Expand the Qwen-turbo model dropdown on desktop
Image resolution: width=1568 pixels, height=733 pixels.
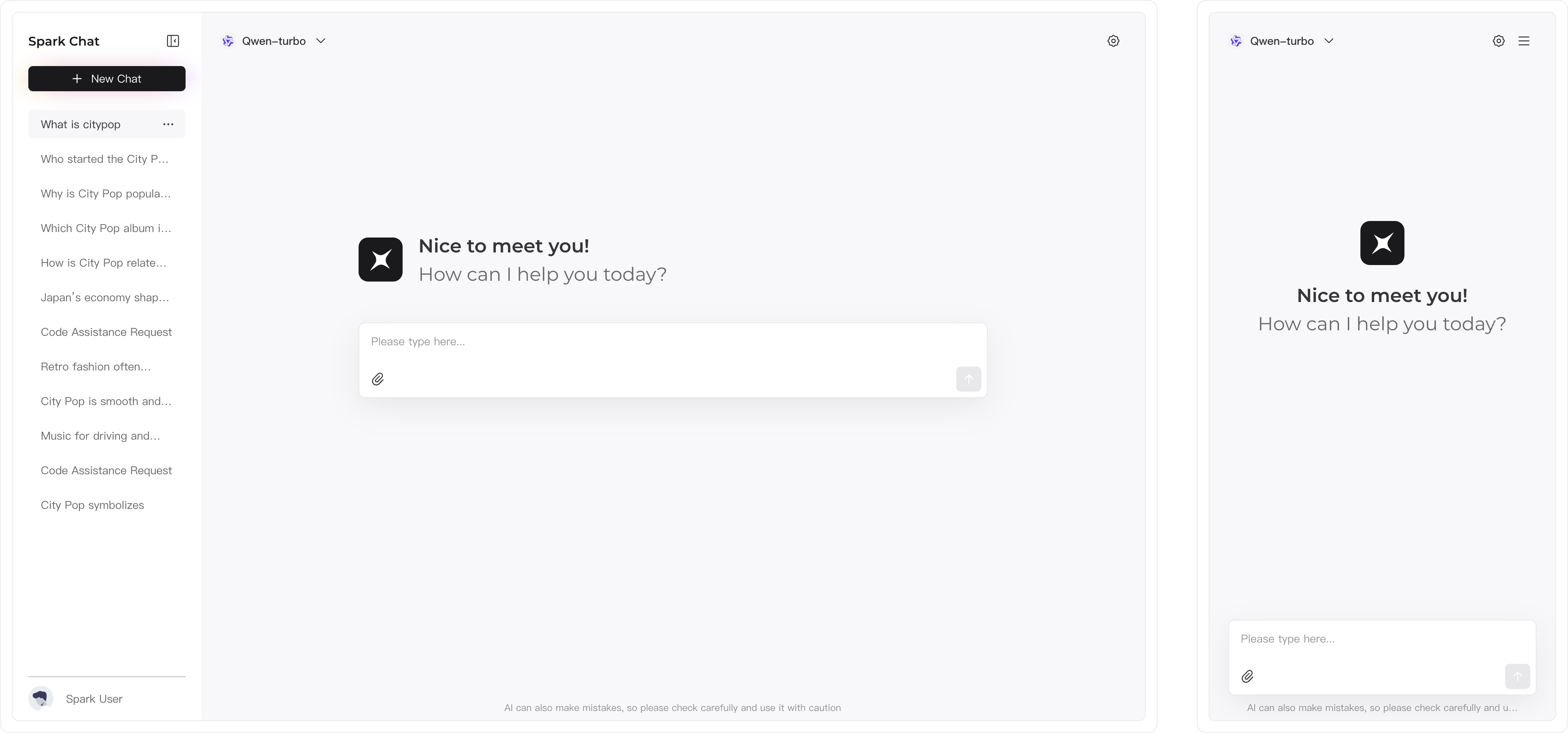274,41
